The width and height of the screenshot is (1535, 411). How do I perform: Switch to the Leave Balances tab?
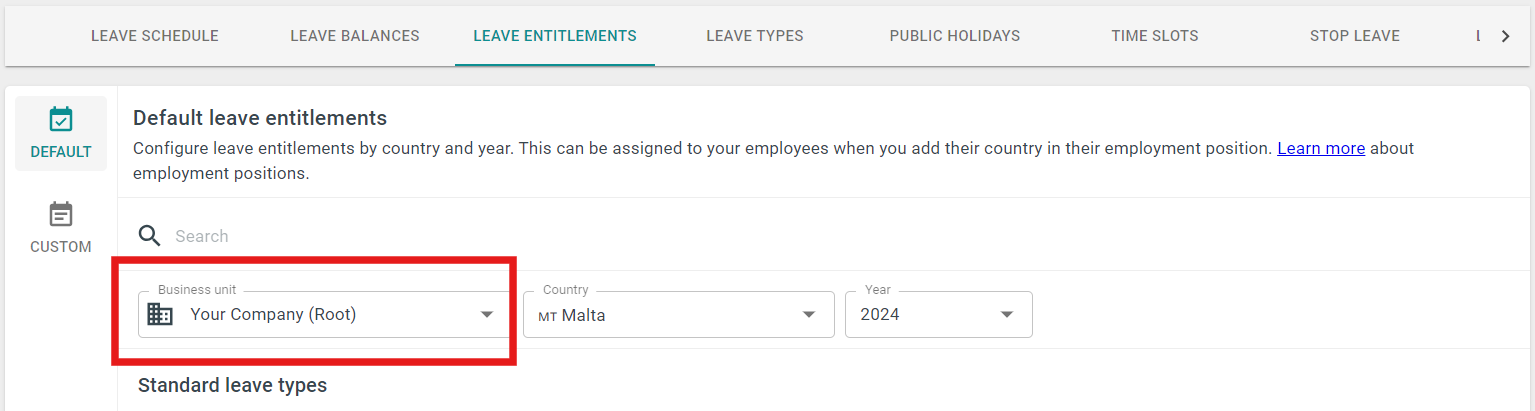355,36
